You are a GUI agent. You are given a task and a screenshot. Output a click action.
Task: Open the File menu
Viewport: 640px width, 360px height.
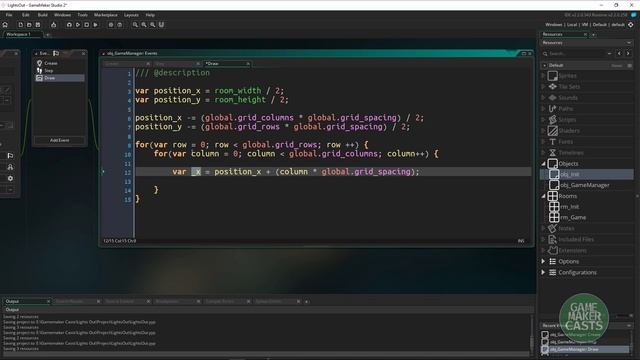[x=9, y=15]
